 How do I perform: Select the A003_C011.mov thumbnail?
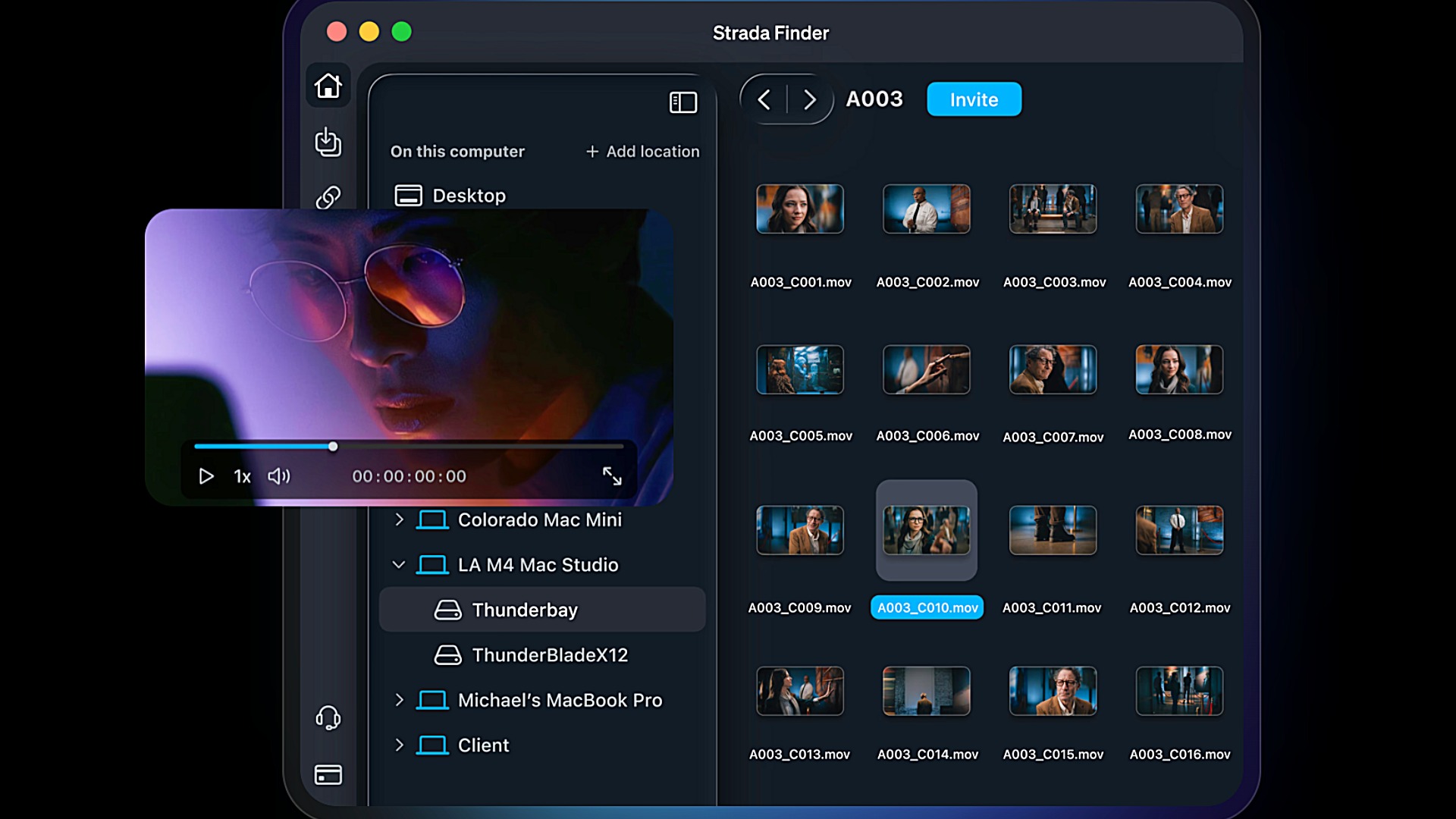tap(1053, 530)
